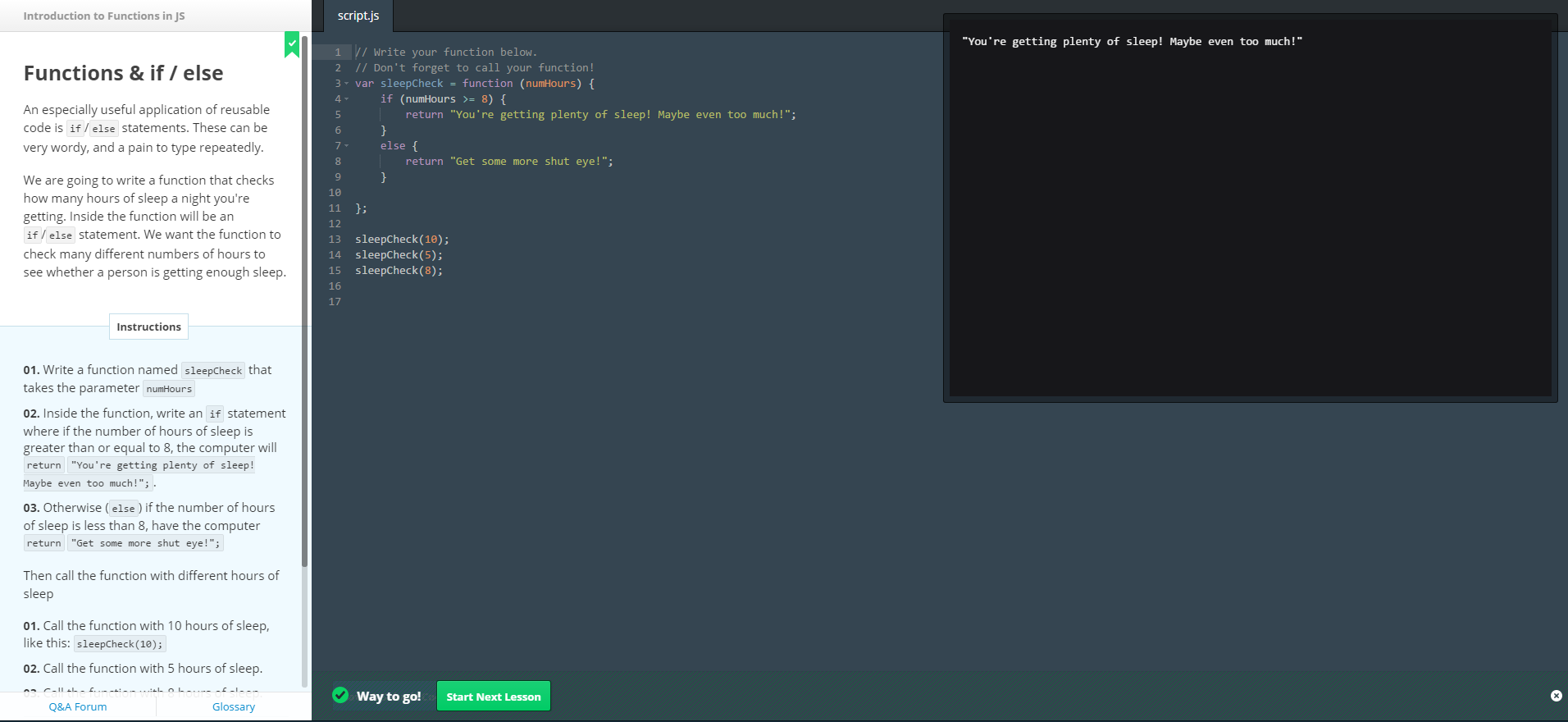
Task: Click on the sleepCheck(5); code line
Action: 399,255
